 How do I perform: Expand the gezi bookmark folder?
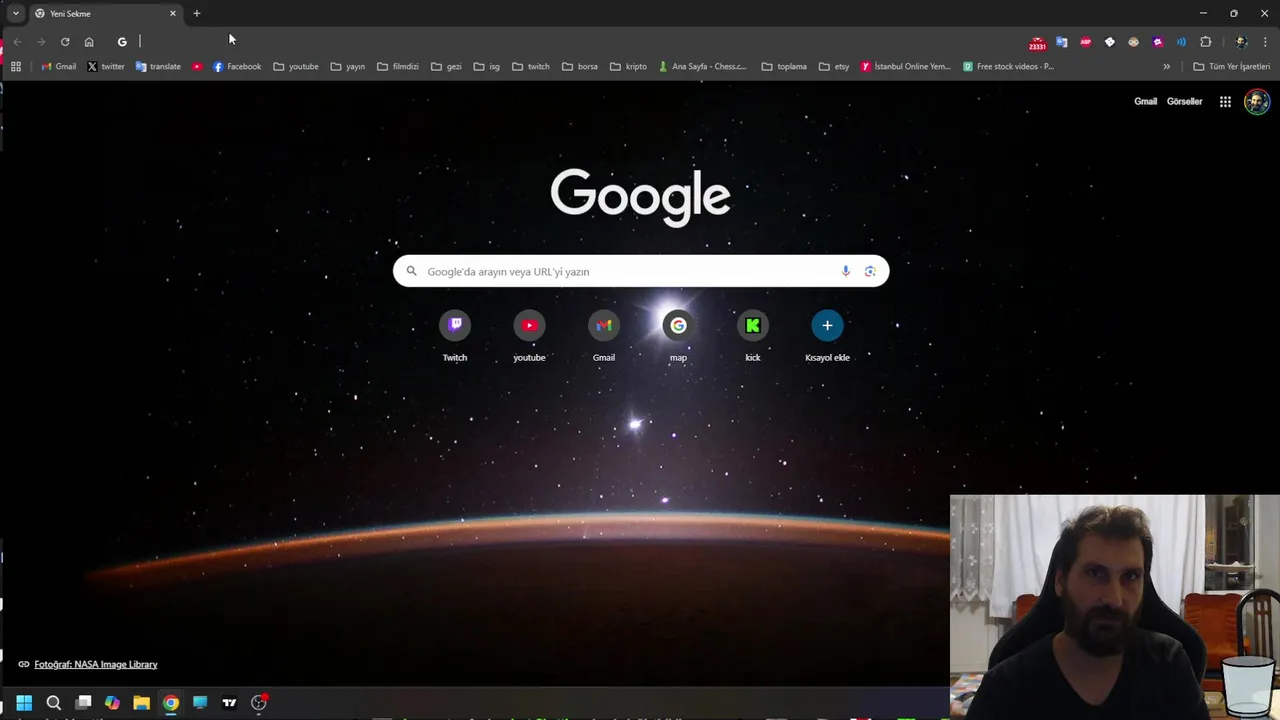446,67
